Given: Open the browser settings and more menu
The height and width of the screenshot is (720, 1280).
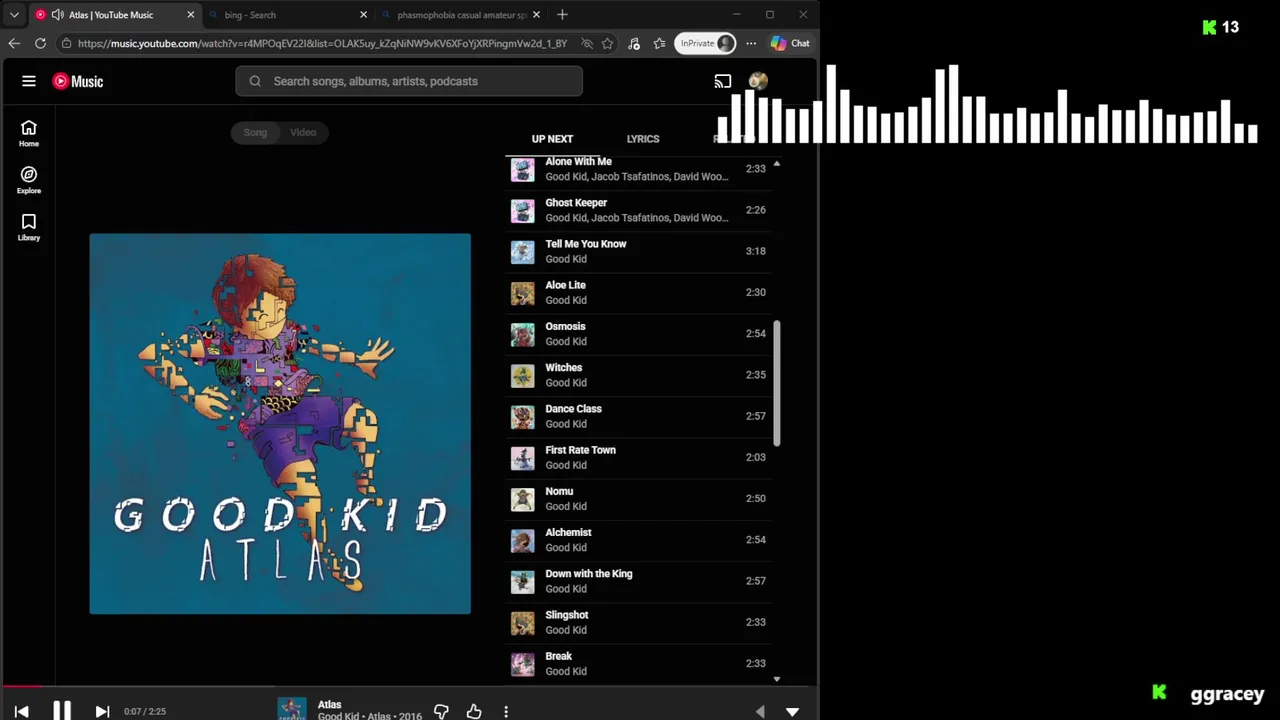Looking at the screenshot, I should coord(751,43).
